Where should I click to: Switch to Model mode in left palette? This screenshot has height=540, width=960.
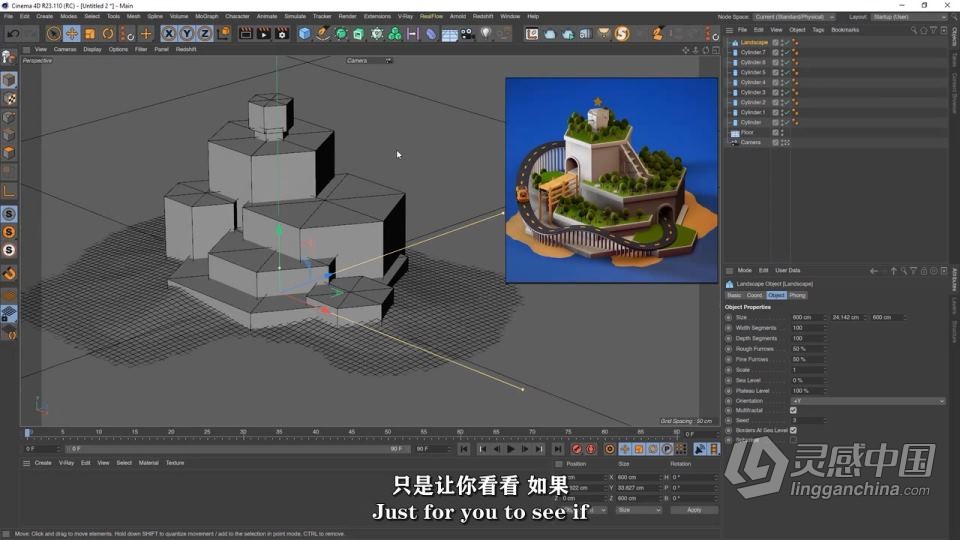coord(9,80)
